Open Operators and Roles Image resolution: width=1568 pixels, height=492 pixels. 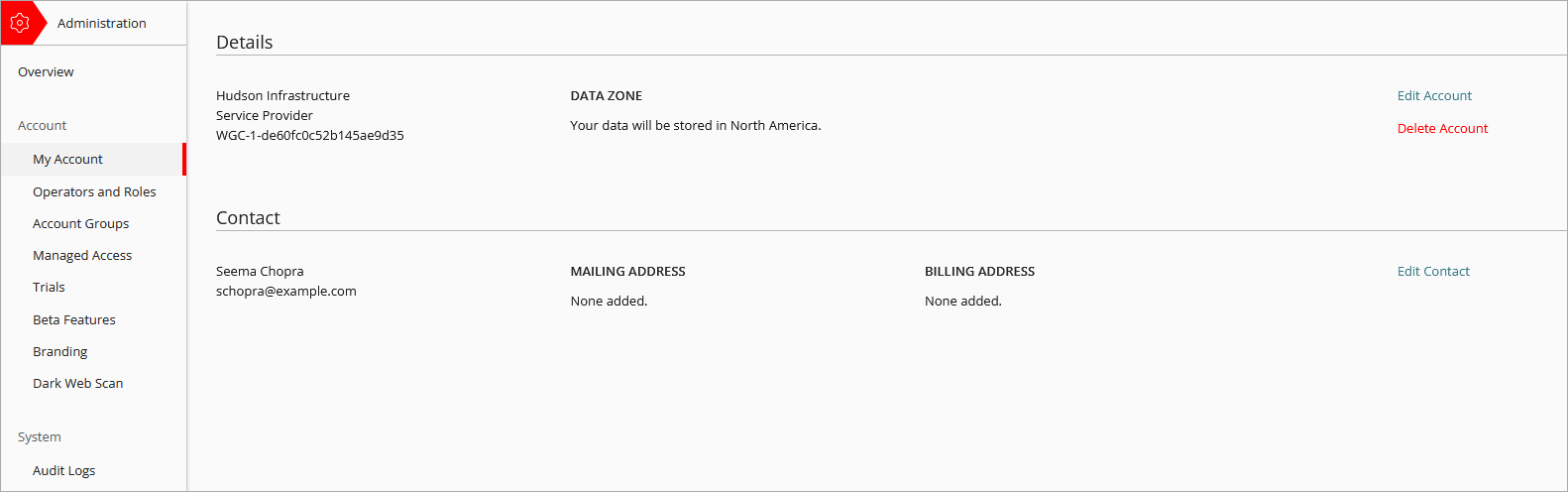tap(94, 192)
